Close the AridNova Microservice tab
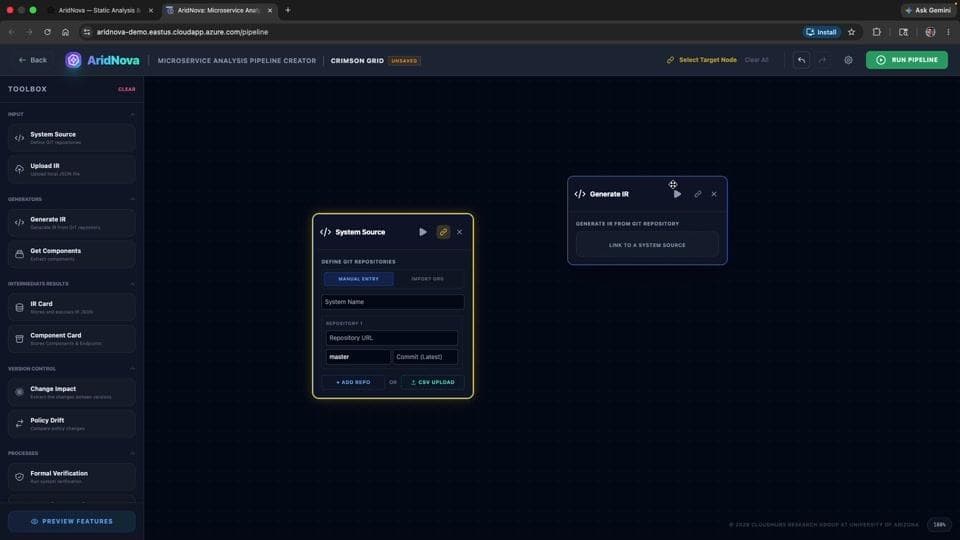Screen dimensions: 960x540 (x=270, y=10)
